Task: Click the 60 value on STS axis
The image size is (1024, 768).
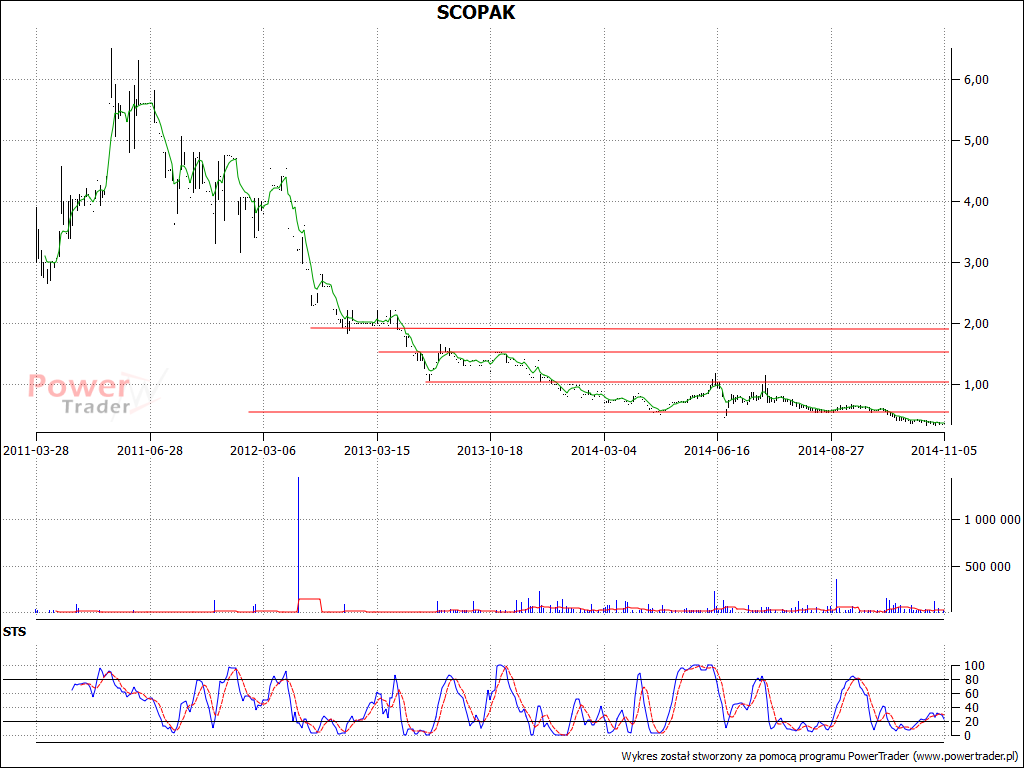Action: pyautogui.click(x=970, y=694)
